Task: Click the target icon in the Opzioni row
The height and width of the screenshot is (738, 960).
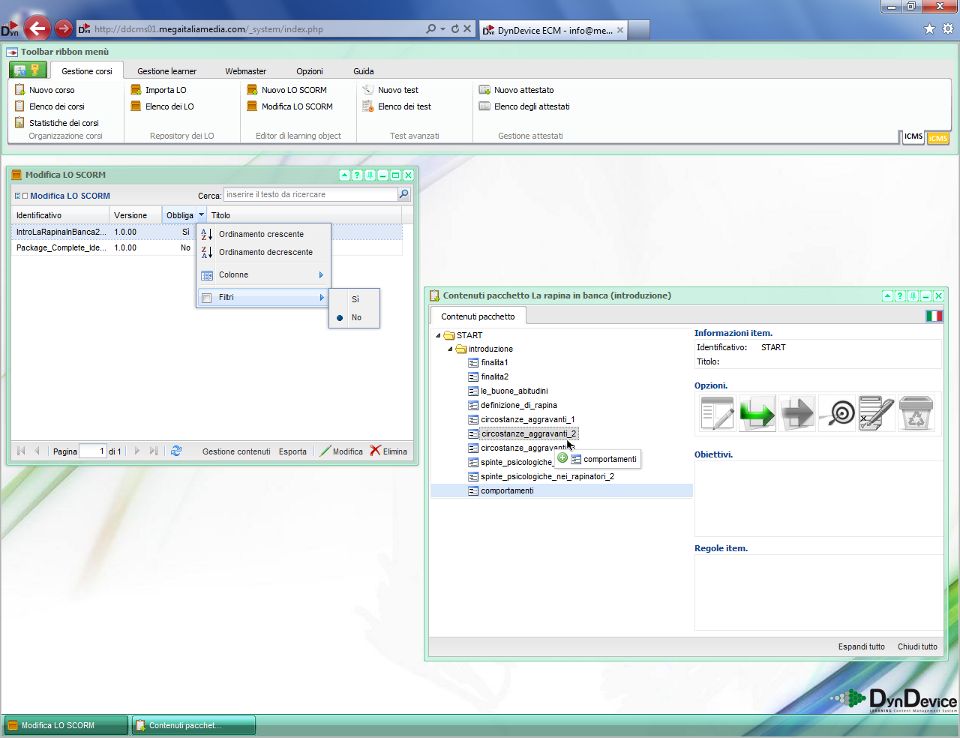Action: pyautogui.click(x=838, y=411)
